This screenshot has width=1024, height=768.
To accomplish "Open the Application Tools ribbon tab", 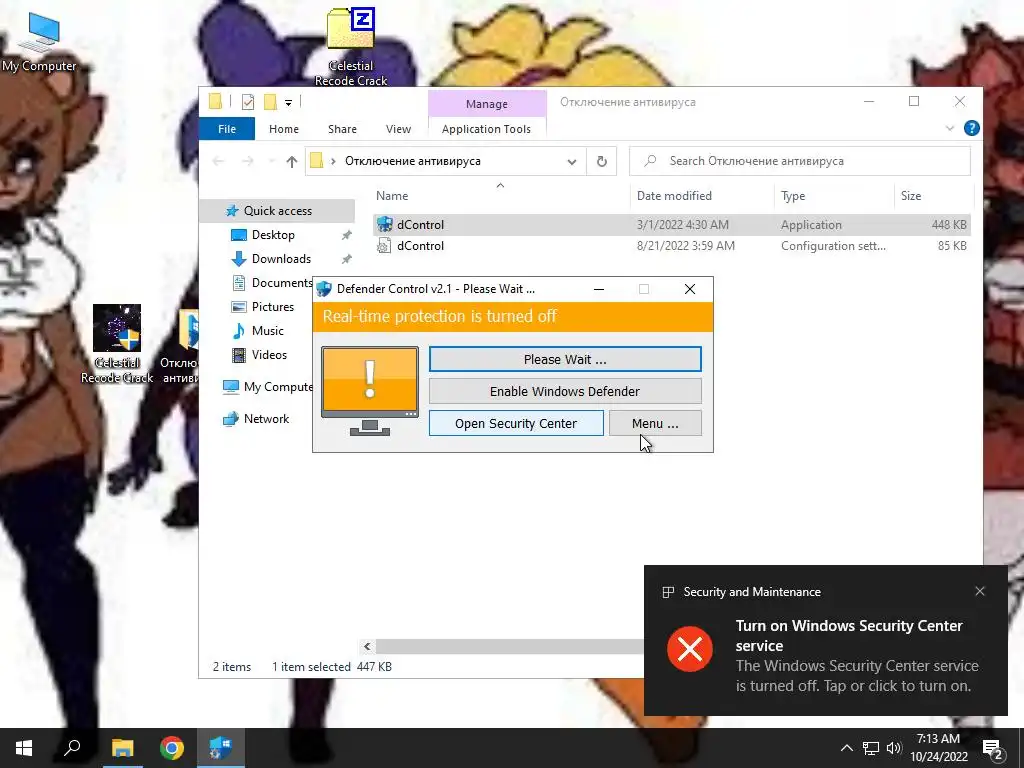I will pos(486,129).
